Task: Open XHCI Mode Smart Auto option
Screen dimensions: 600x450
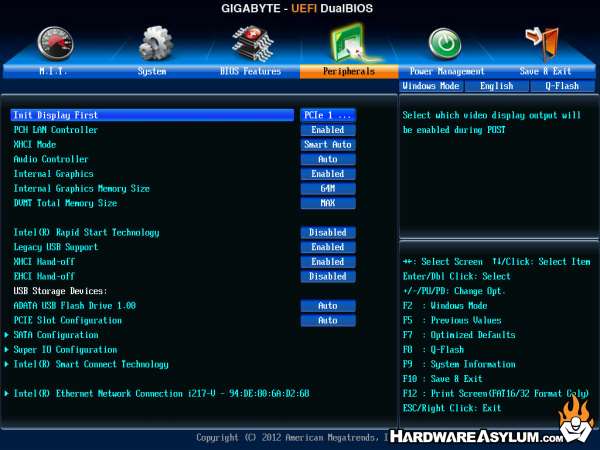Action: pyautogui.click(x=328, y=145)
